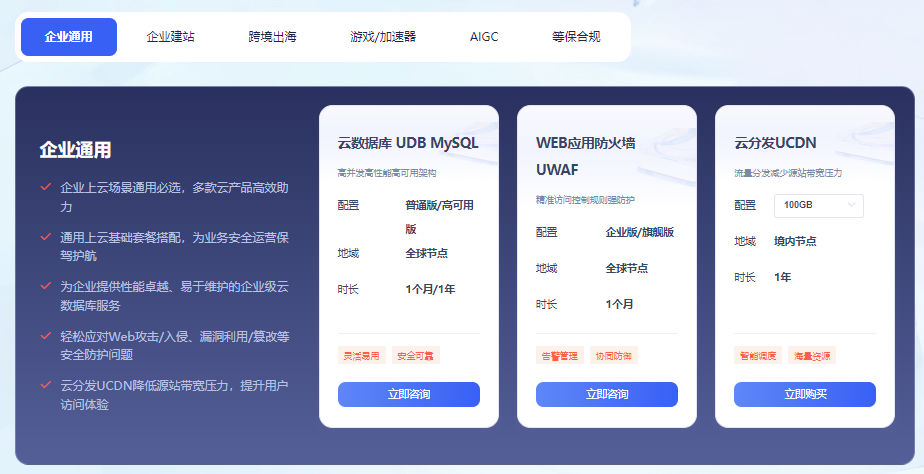The height and width of the screenshot is (474, 924).
Task: Select the 企业通用 tab
Action: 69,37
